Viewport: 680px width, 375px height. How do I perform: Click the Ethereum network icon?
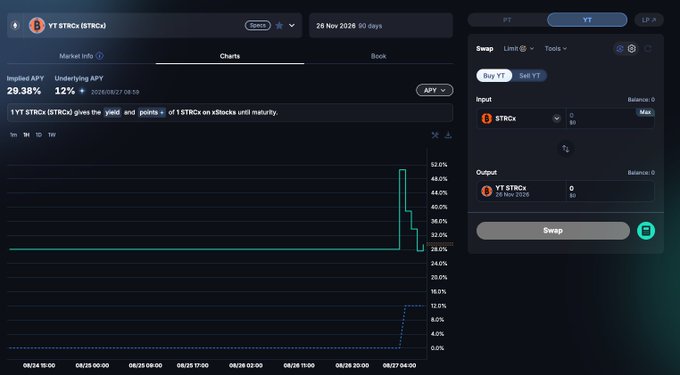[16, 26]
